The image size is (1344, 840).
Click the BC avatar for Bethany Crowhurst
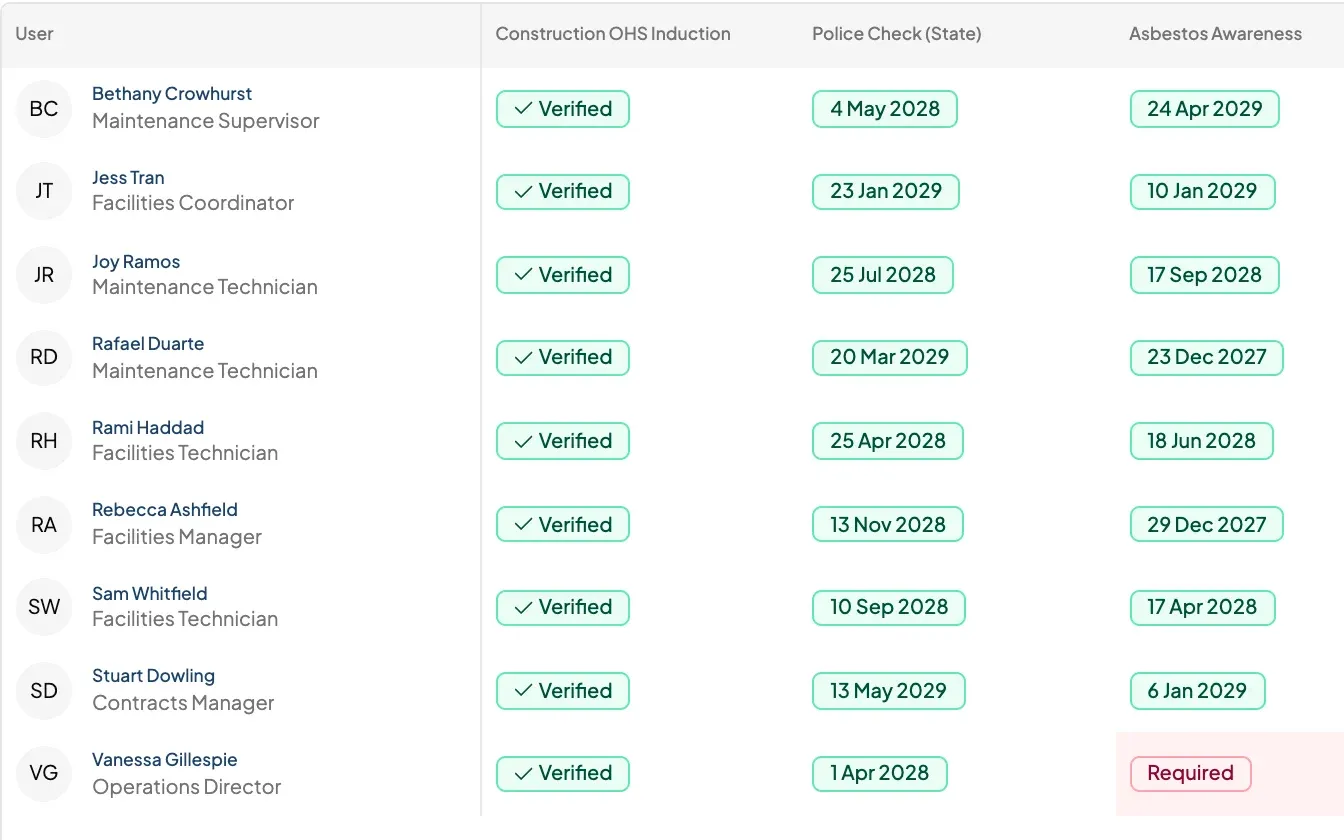pos(44,109)
